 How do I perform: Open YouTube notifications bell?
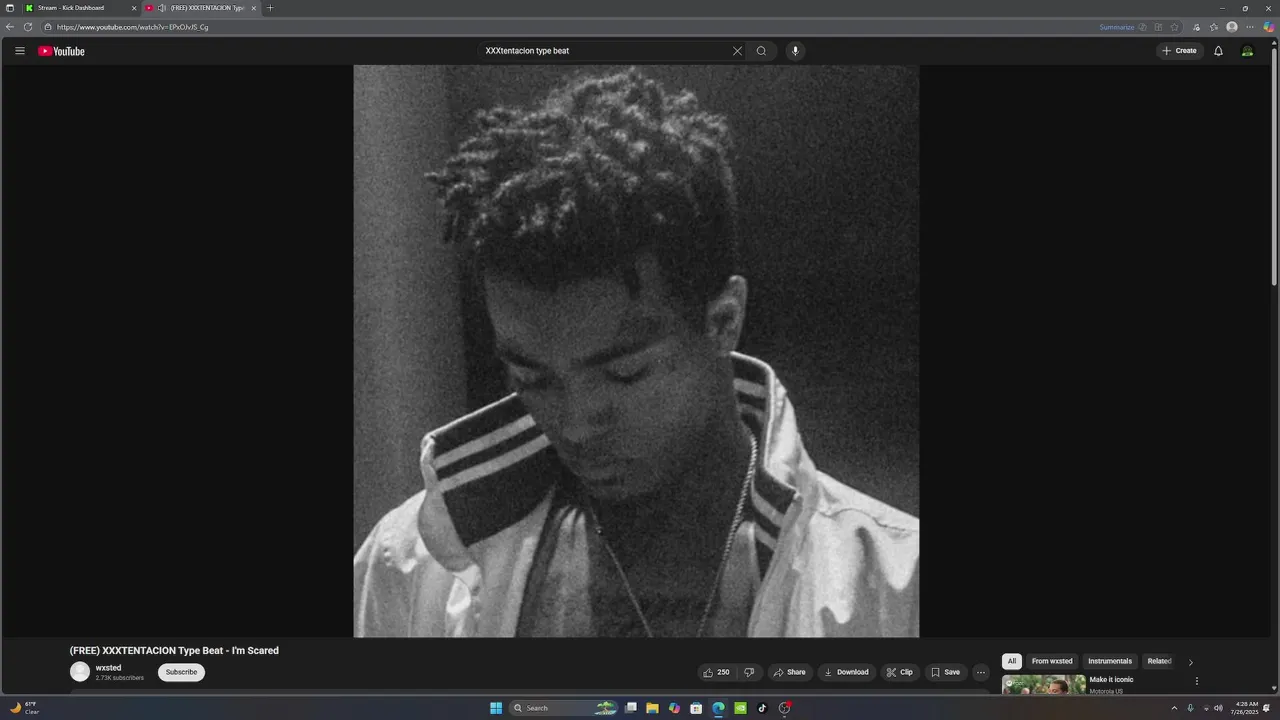(1218, 51)
